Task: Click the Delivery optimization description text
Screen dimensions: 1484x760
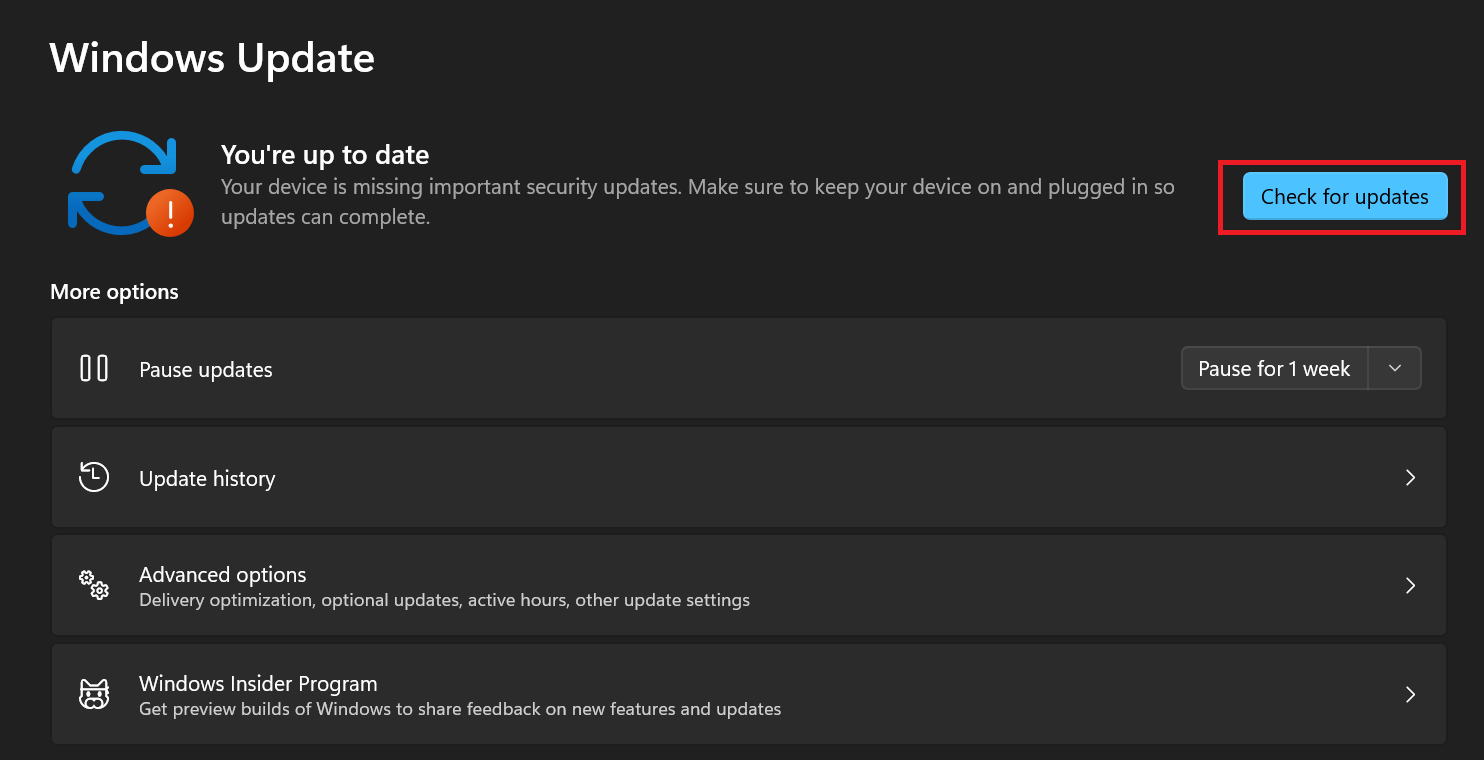Action: 444,601
